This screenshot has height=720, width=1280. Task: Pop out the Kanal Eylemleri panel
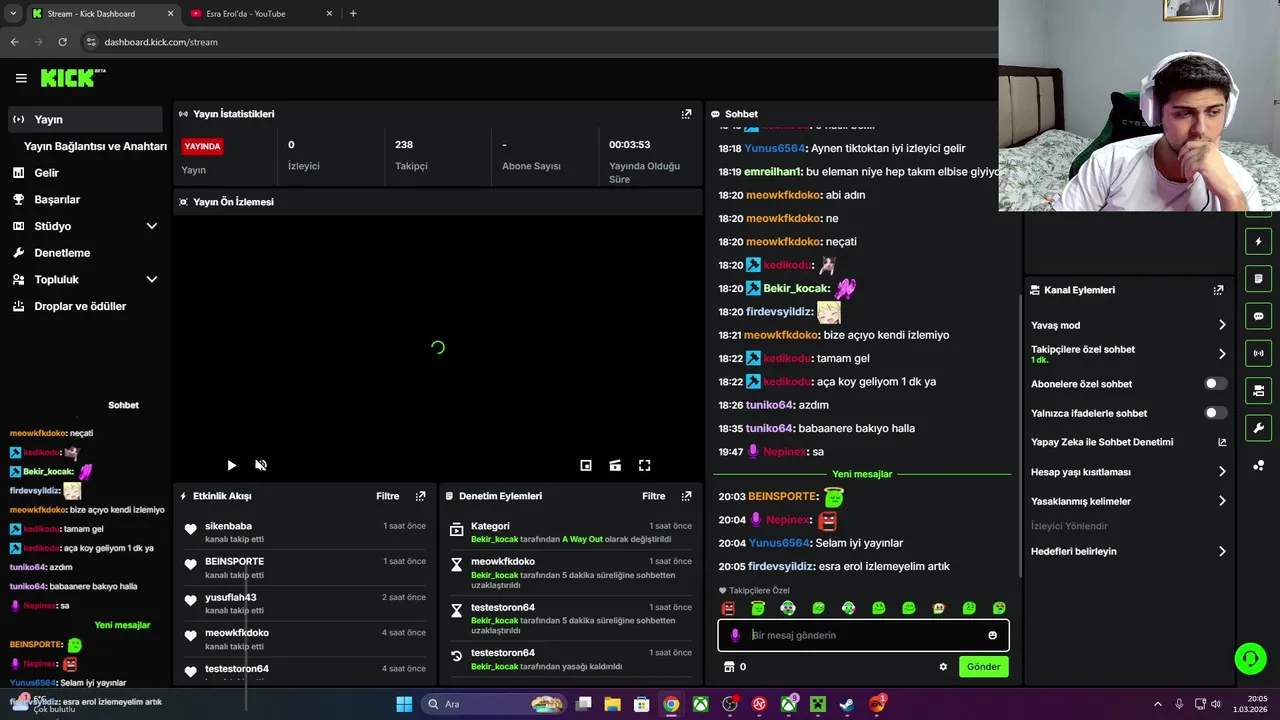pos(1218,290)
